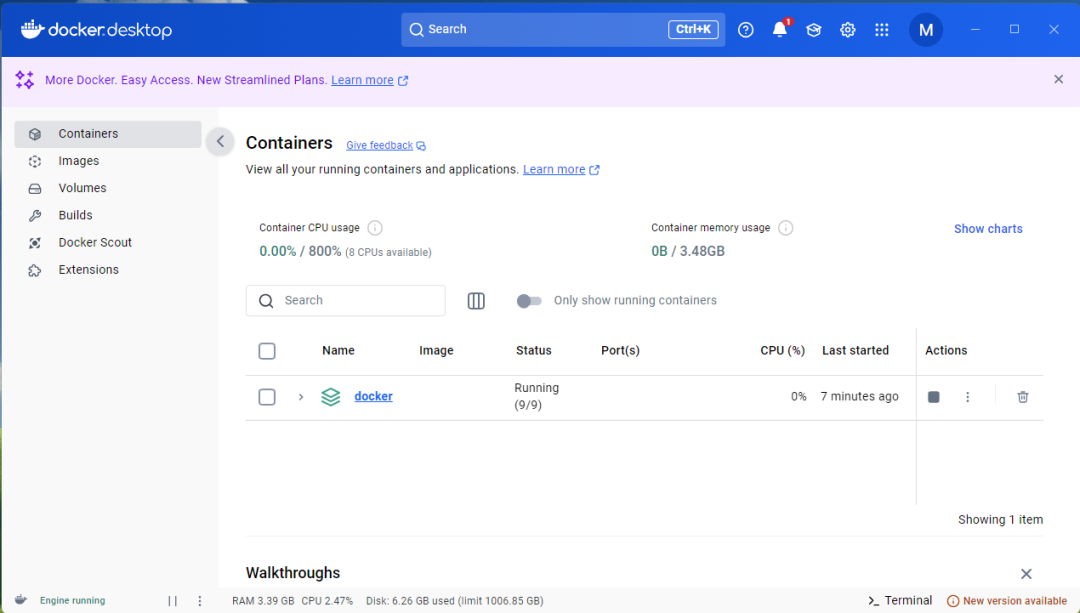Close the Walkthroughs section
This screenshot has height=613, width=1080.
[1026, 574]
